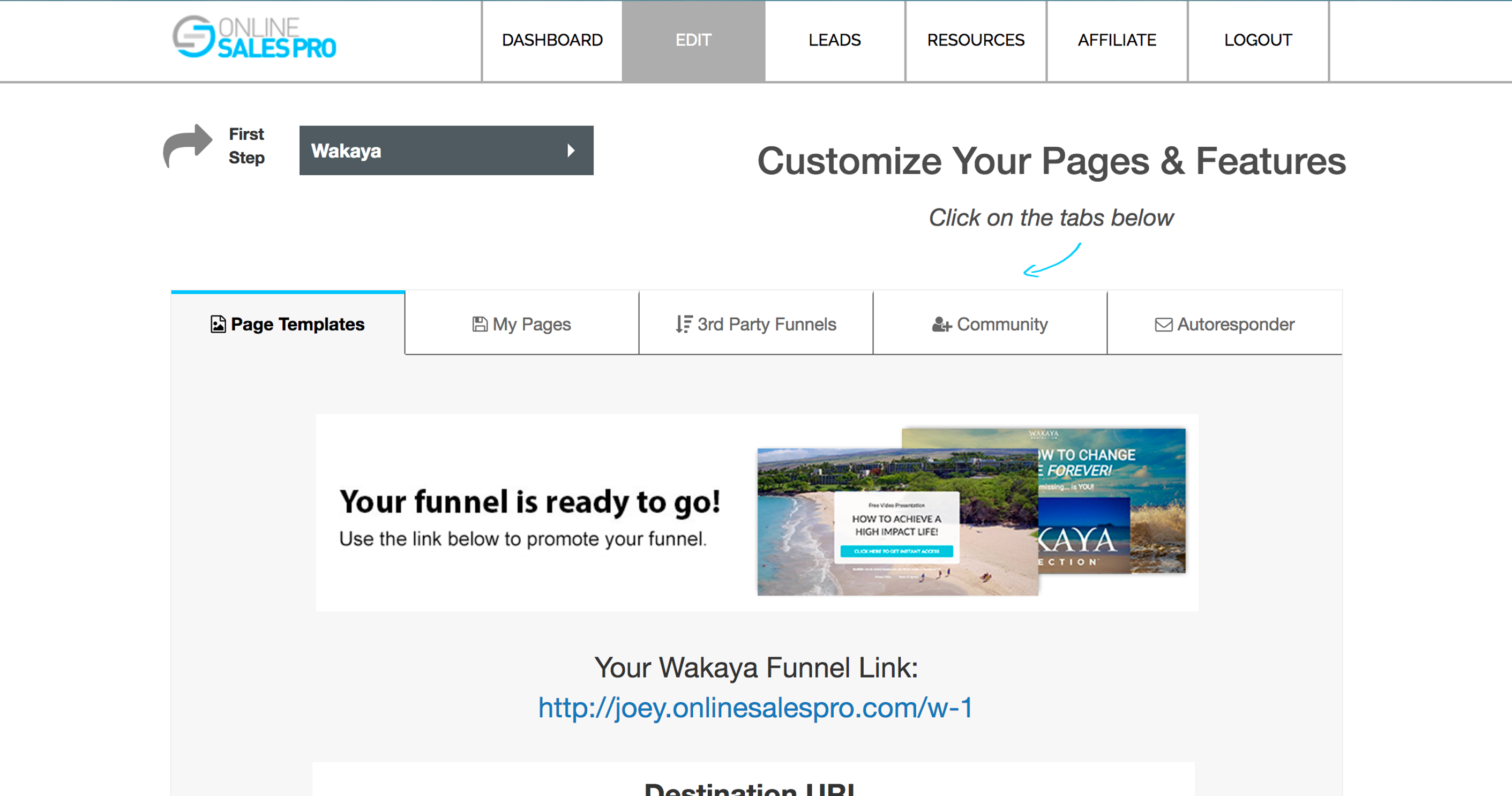The height and width of the screenshot is (796, 1512).
Task: Click the Community add-user icon
Action: 941,324
